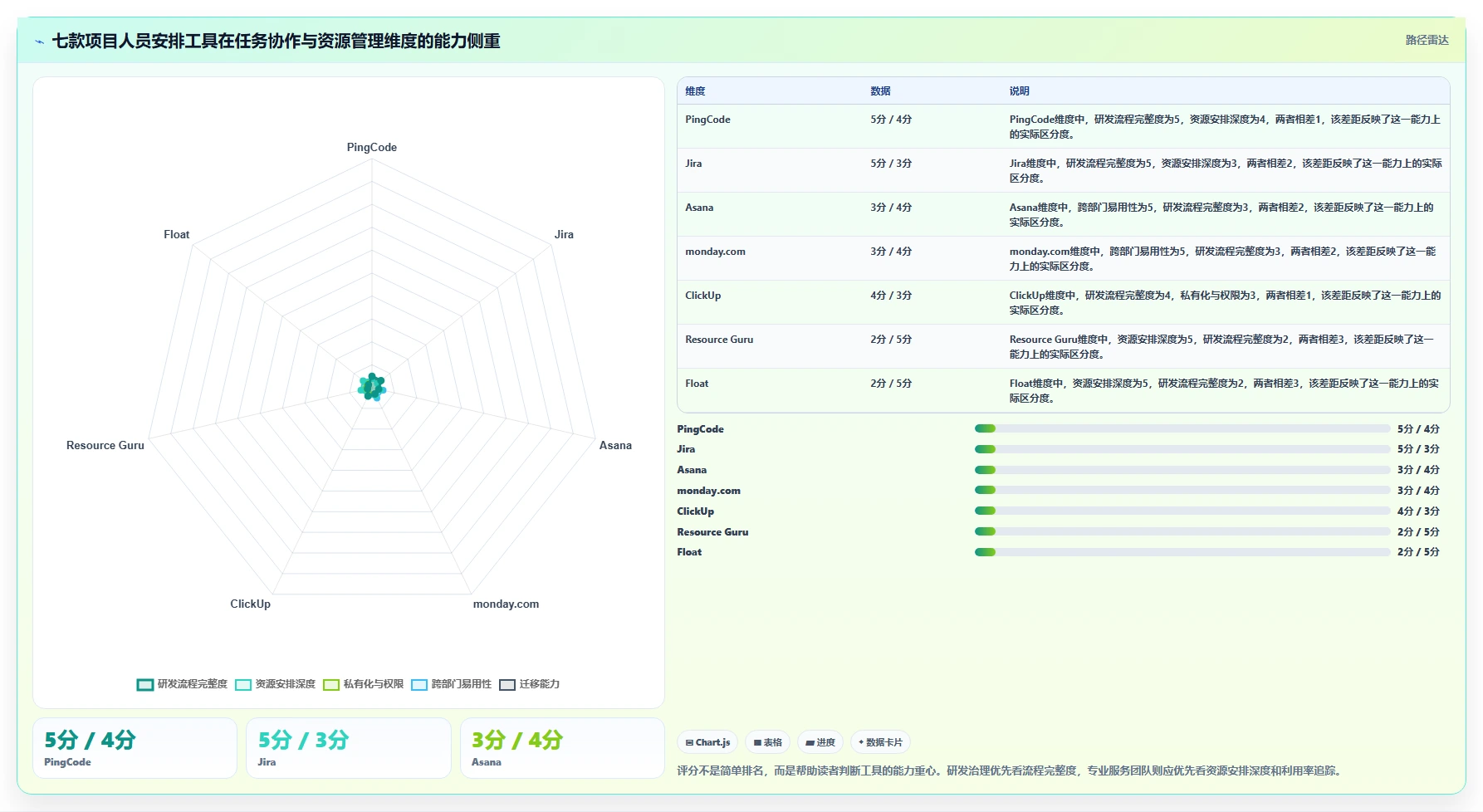Click the 路径雷达 label in header

point(1427,40)
